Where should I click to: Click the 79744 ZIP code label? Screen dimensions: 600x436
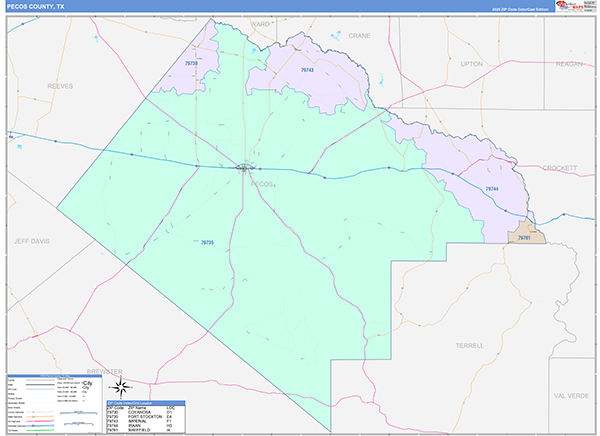pos(492,189)
